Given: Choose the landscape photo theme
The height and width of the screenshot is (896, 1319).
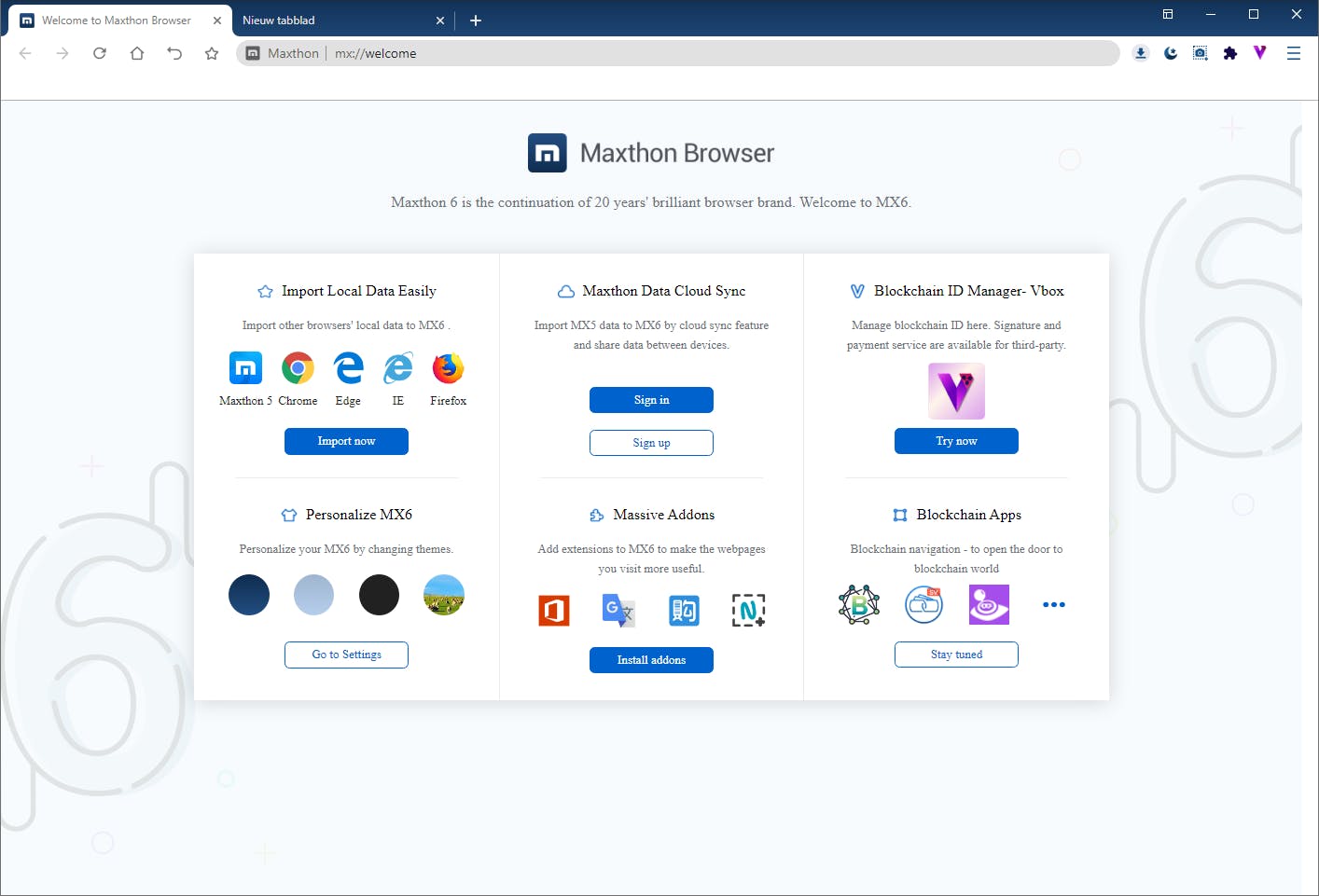Looking at the screenshot, I should coord(444,595).
